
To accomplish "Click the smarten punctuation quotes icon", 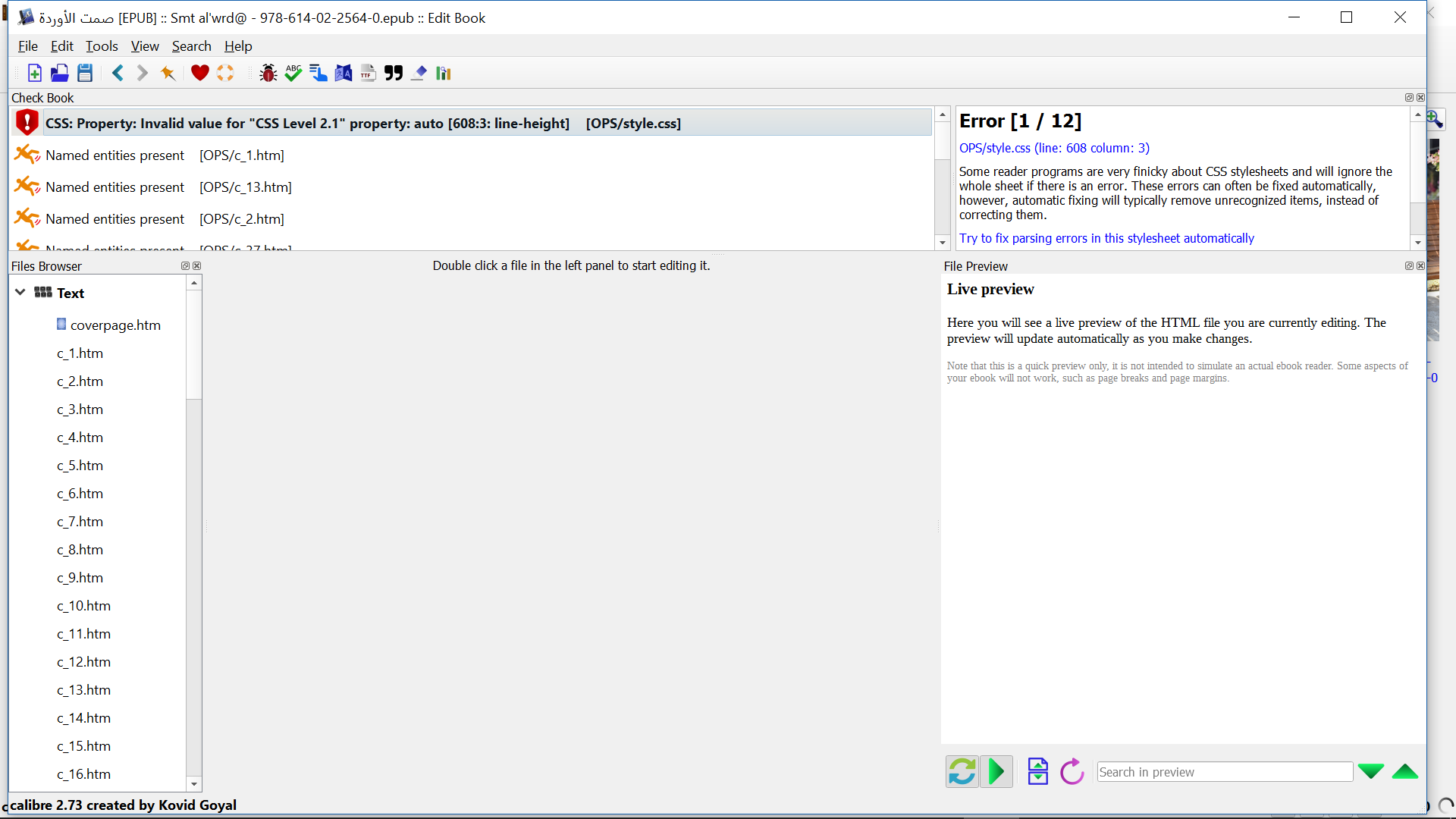I will pos(394,73).
